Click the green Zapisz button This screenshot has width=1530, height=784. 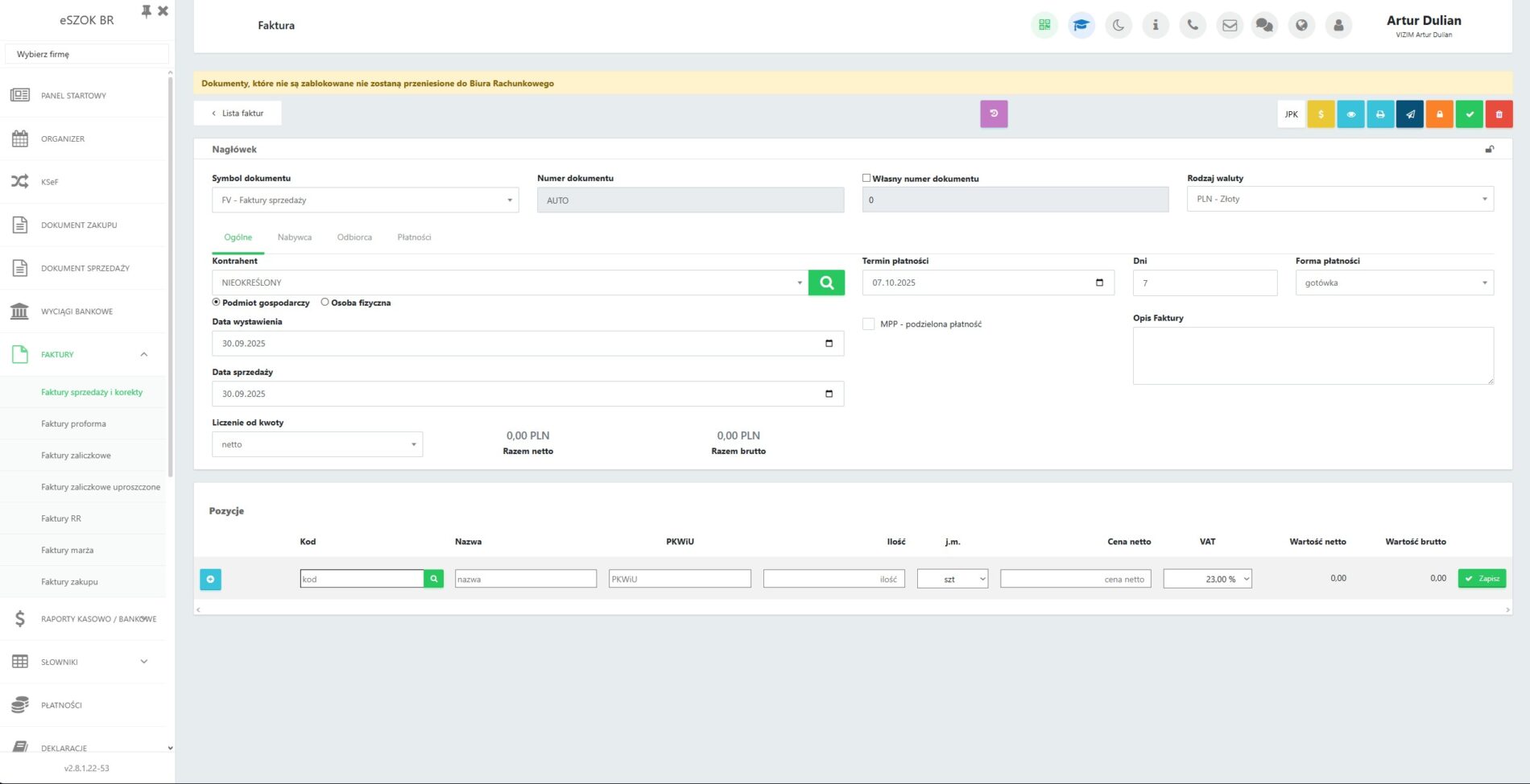pyautogui.click(x=1482, y=579)
